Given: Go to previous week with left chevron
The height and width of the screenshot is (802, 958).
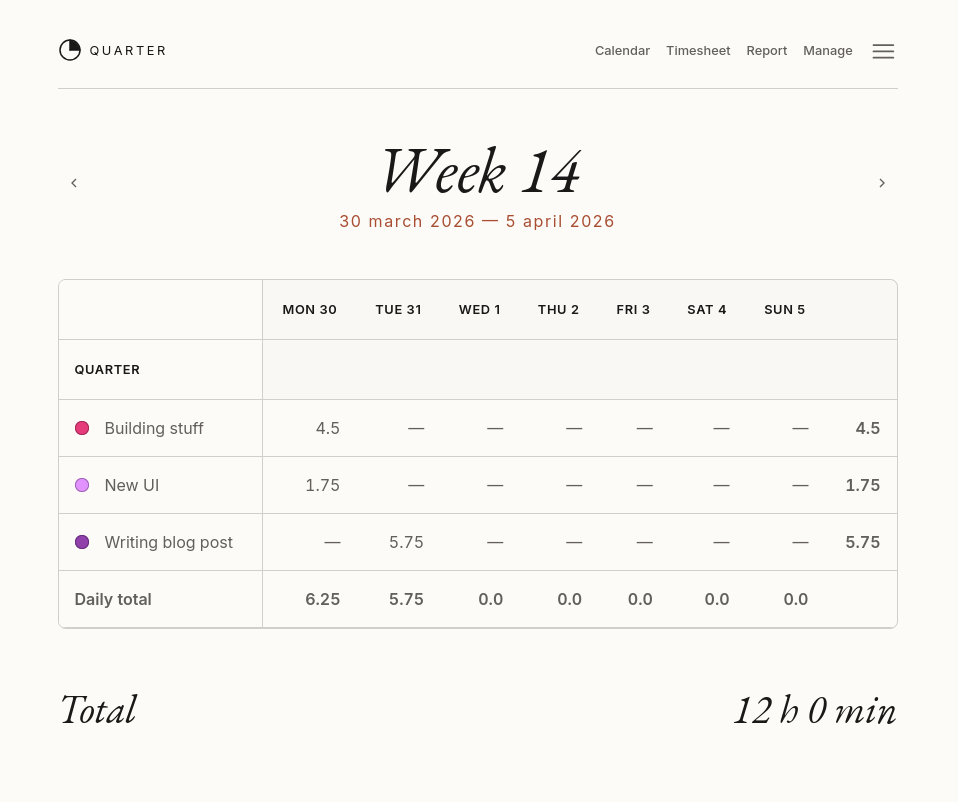Looking at the screenshot, I should point(74,183).
